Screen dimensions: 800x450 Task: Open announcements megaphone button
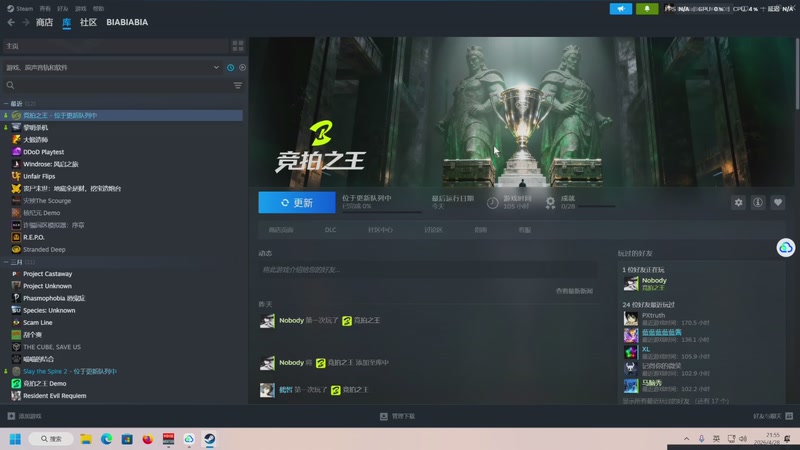[621, 9]
